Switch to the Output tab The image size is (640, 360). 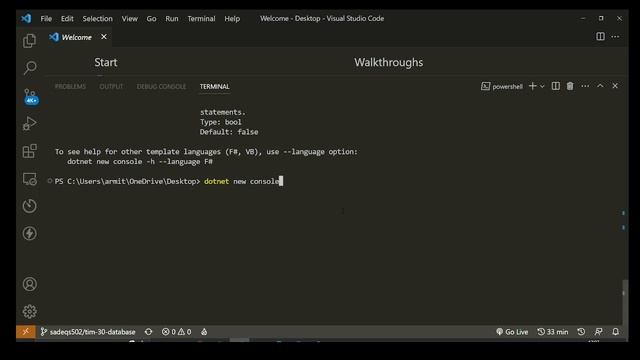[x=111, y=87]
